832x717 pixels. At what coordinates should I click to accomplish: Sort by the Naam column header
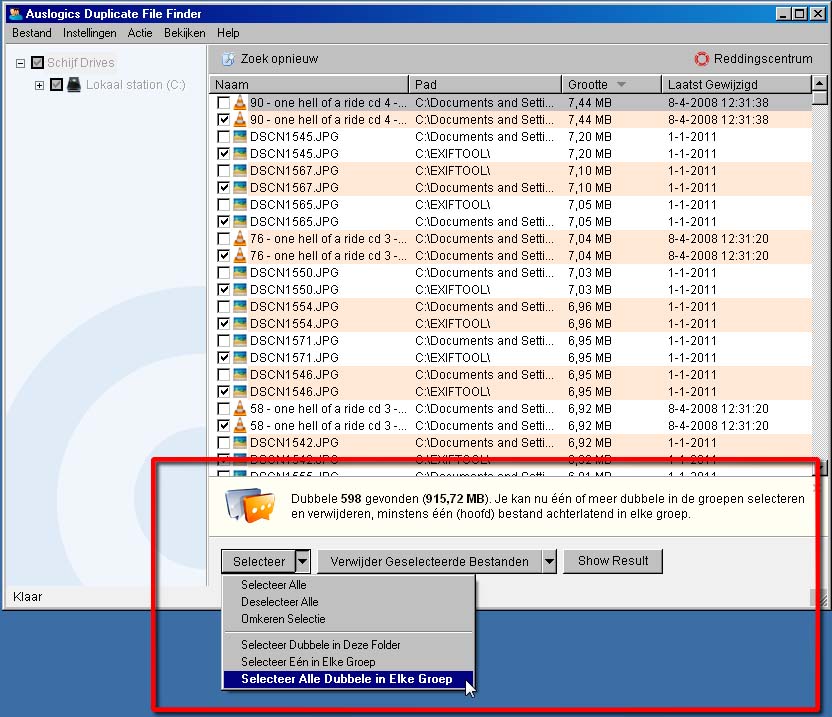(x=309, y=84)
